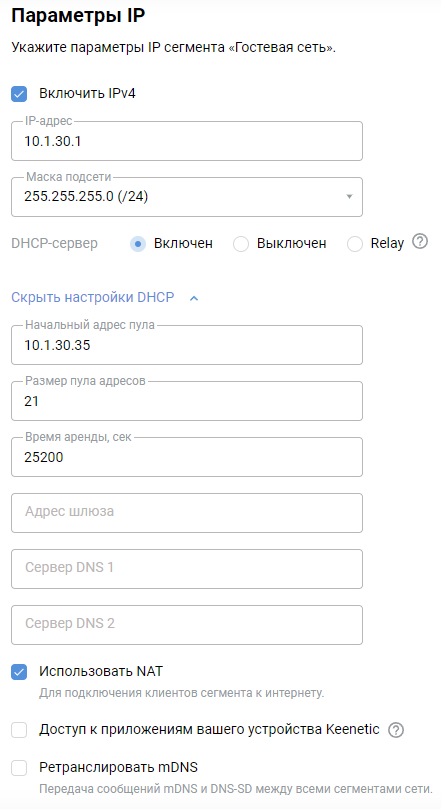Open help icon for Keenetic application access
The height and width of the screenshot is (809, 441).
click(396, 730)
